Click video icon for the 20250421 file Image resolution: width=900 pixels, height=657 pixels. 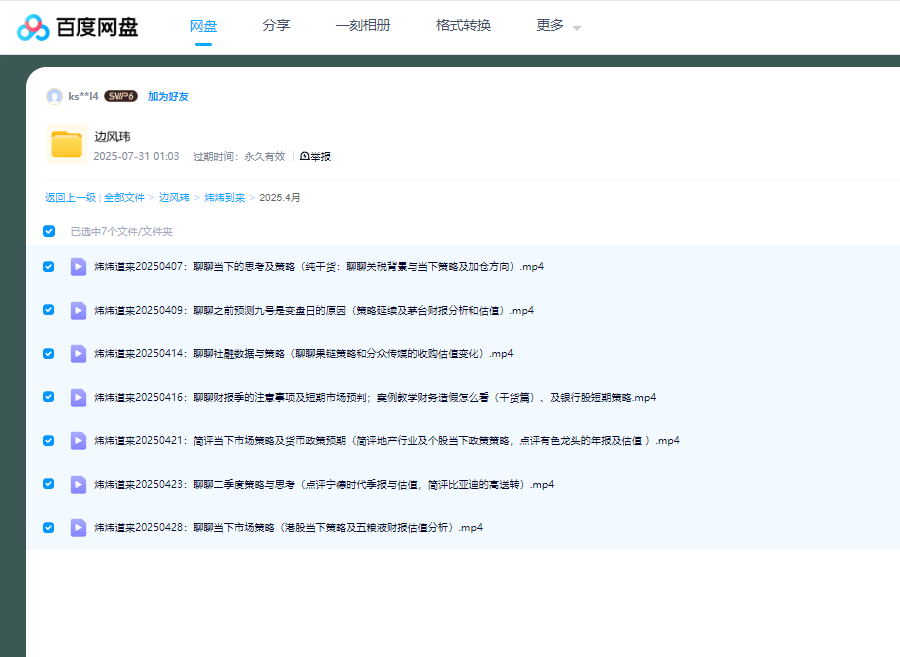tap(78, 441)
